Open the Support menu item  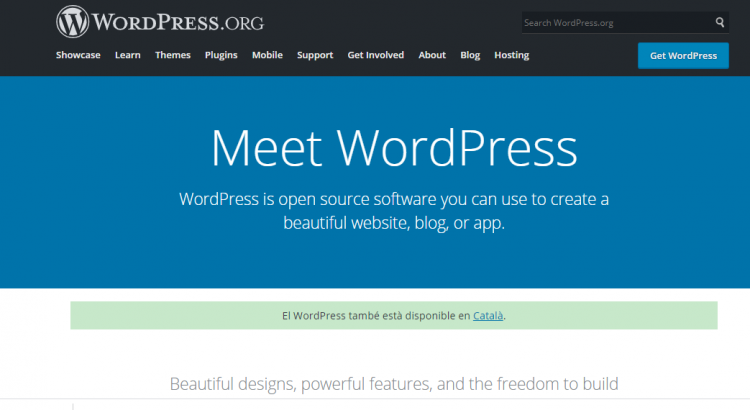(315, 55)
